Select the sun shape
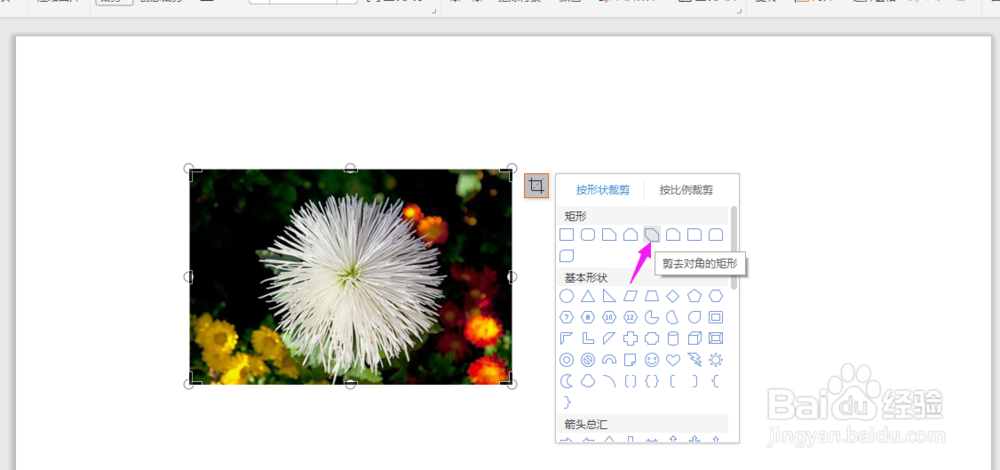 [716, 360]
